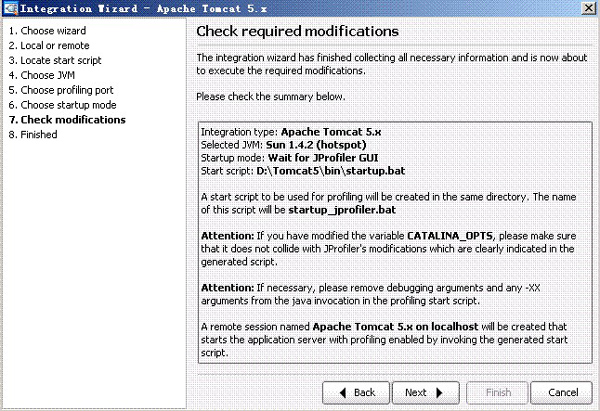The width and height of the screenshot is (600, 411).
Task: Click the JProfiler icon in the title bar
Action: [x=9, y=8]
